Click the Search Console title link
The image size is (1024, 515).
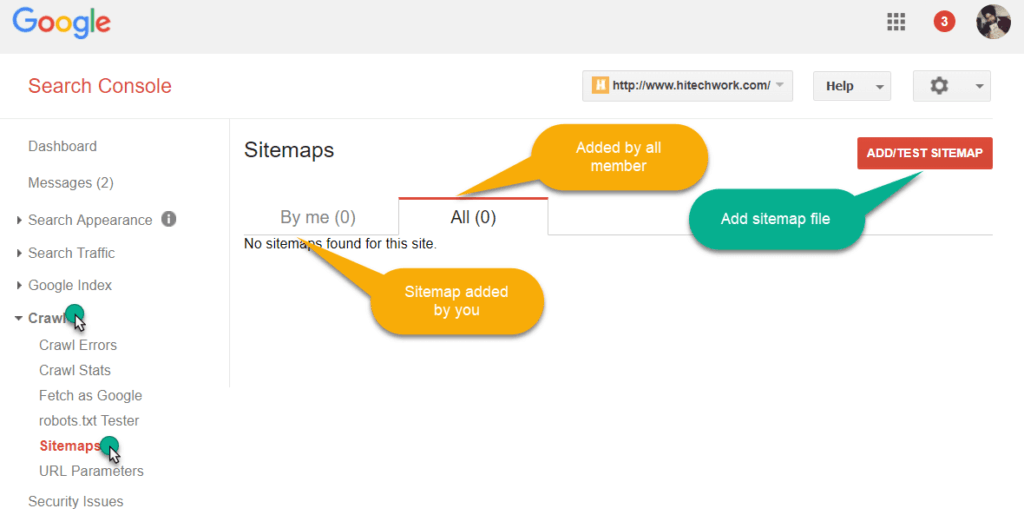[100, 86]
